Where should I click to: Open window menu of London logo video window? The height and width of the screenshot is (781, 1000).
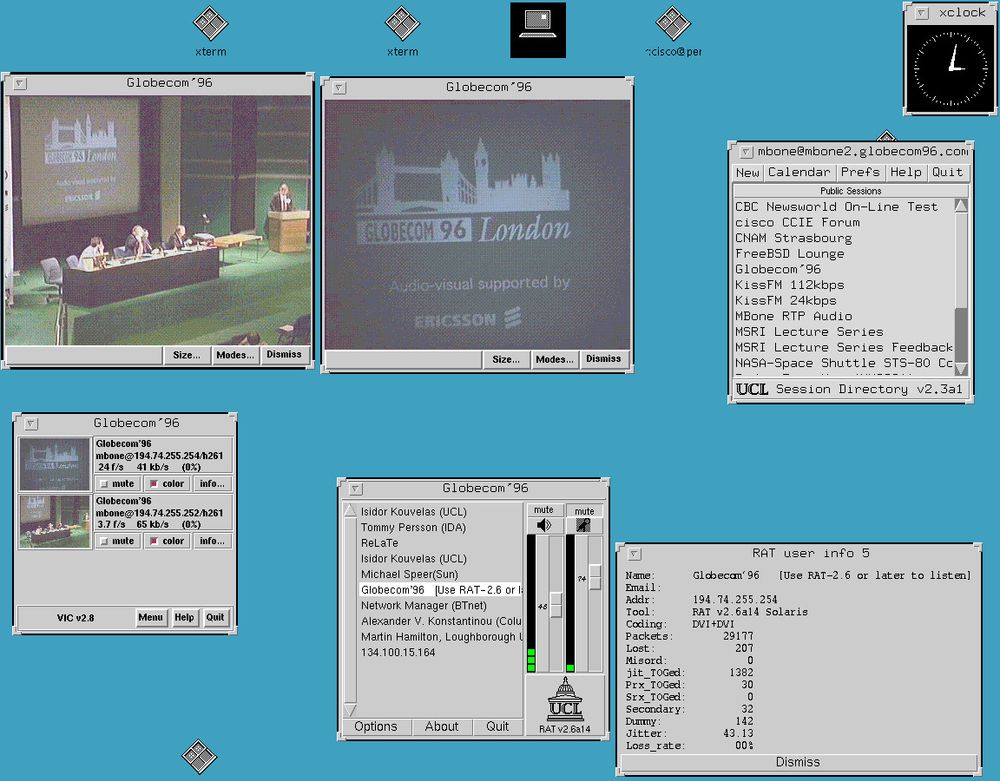pos(339,87)
